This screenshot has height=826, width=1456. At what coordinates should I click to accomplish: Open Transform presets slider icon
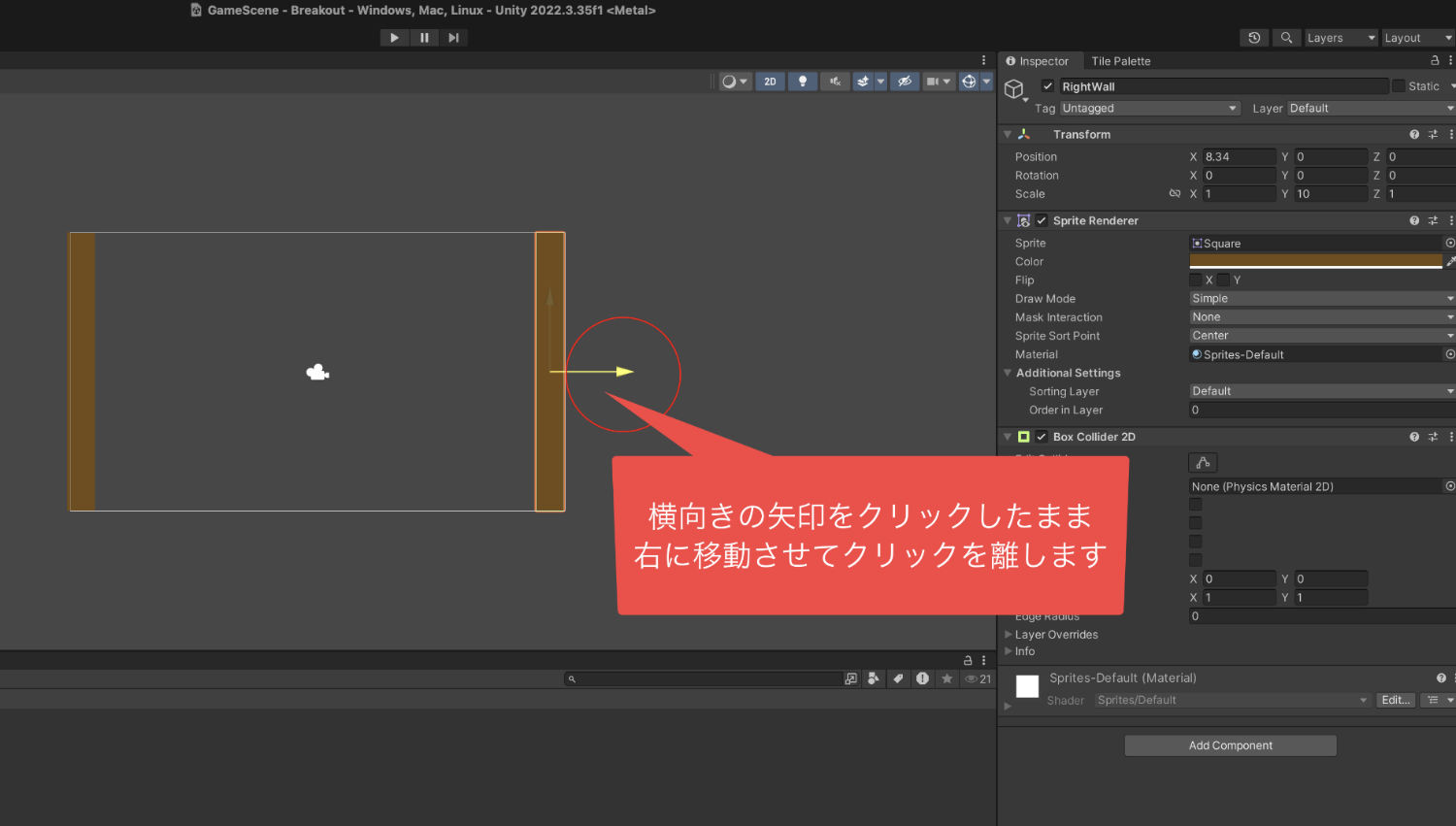pyautogui.click(x=1433, y=135)
